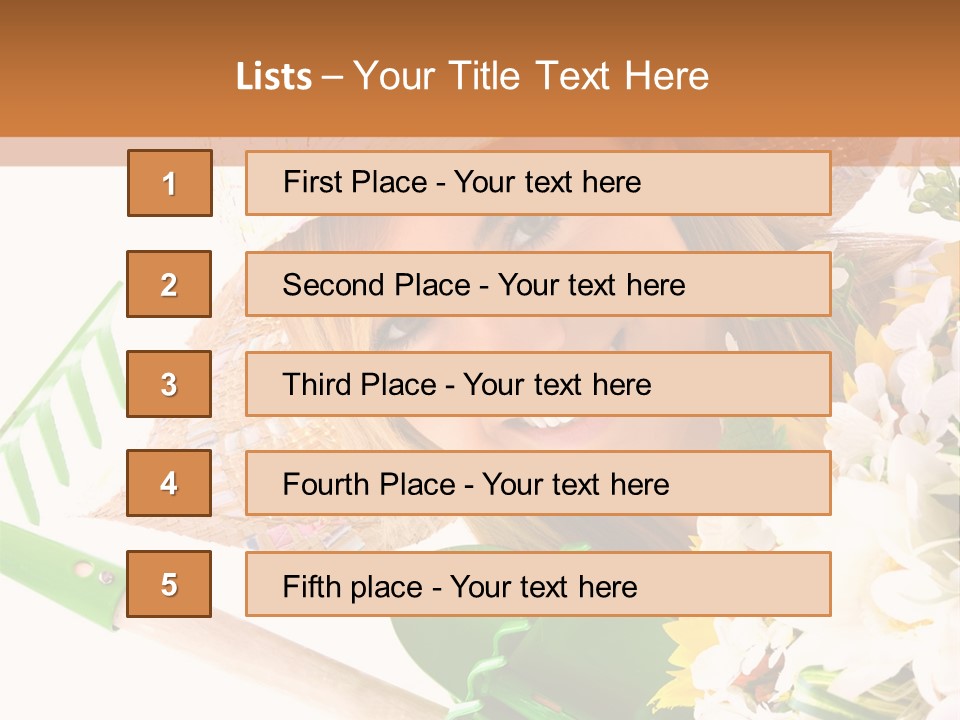The image size is (960, 720).
Task: Click the number 5 box
Action: click(169, 583)
